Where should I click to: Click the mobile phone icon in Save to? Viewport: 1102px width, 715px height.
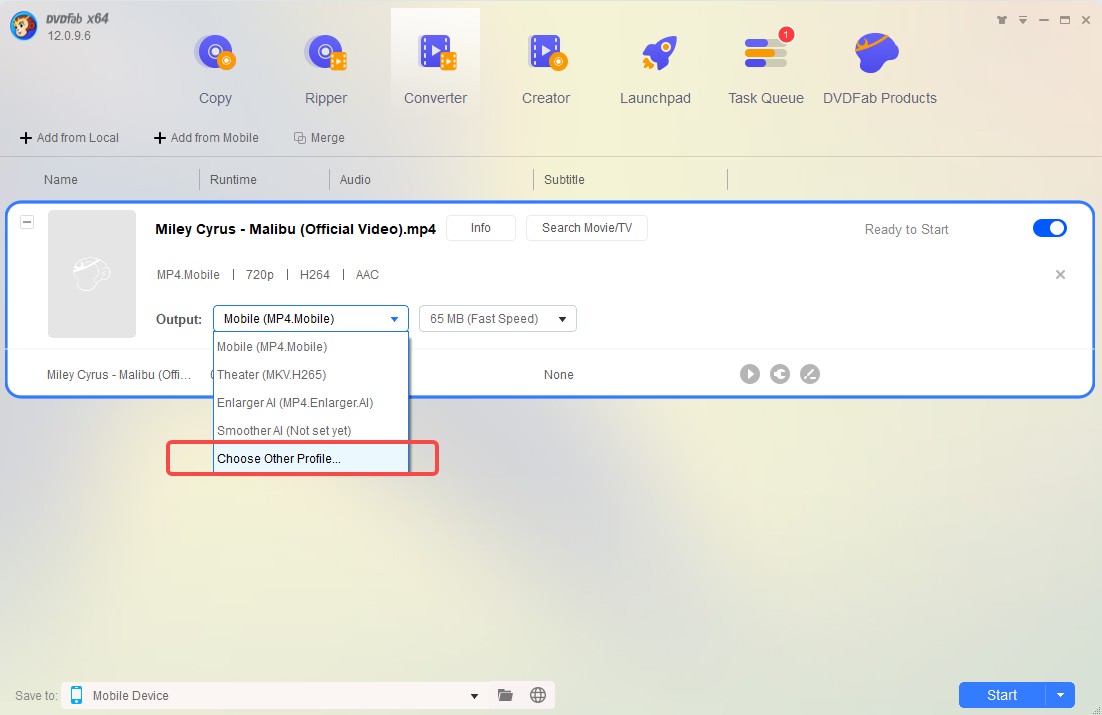(x=77, y=695)
